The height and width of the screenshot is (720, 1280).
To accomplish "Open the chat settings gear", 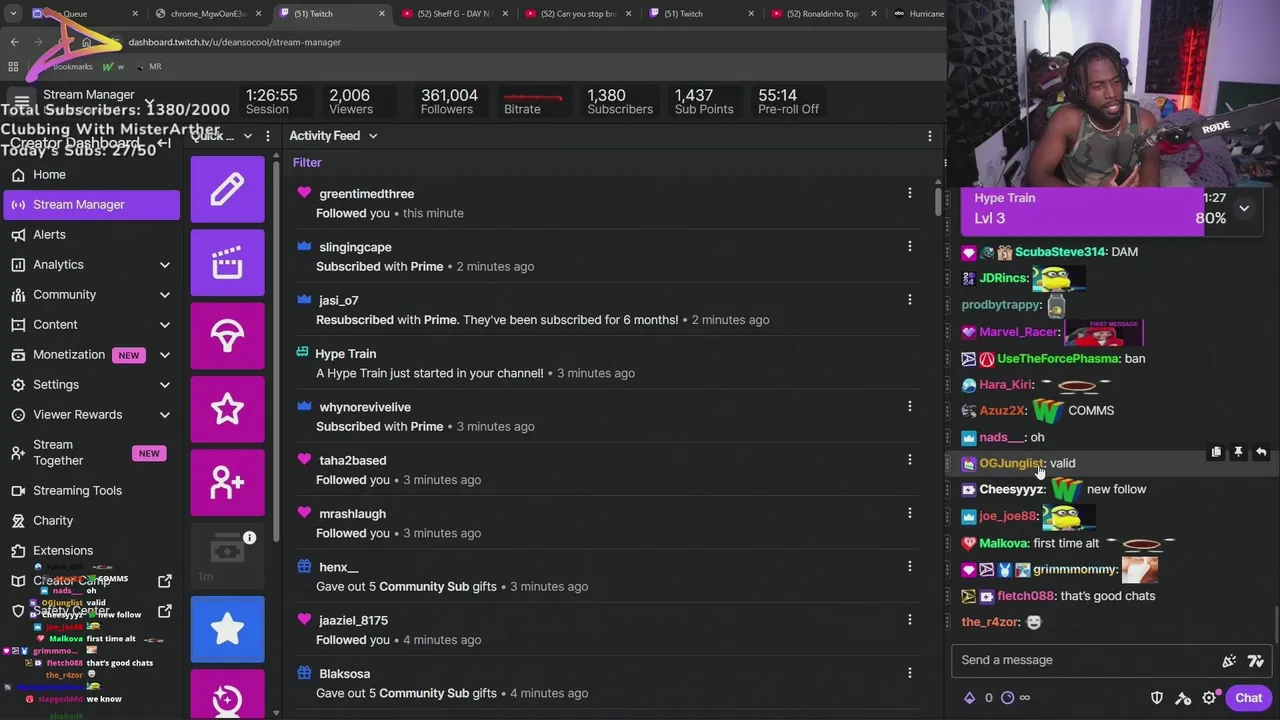I will tap(1209, 698).
